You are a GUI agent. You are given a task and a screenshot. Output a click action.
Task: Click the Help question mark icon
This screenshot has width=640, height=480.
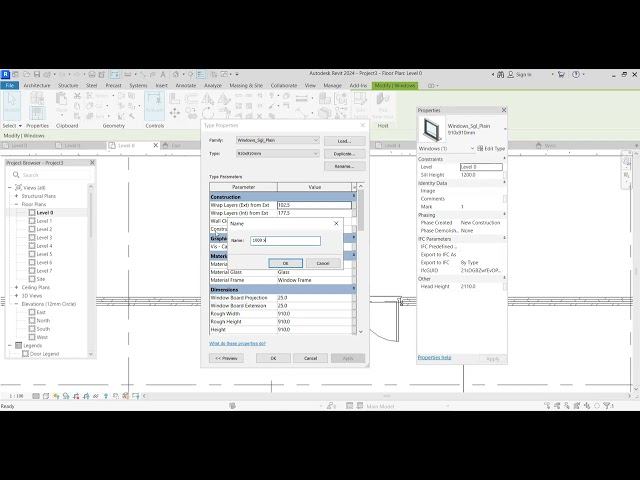point(576,74)
